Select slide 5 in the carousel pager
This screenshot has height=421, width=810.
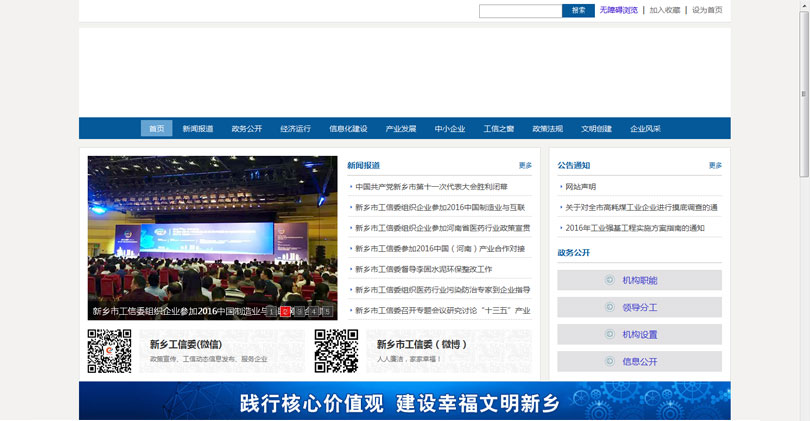[x=326, y=311]
